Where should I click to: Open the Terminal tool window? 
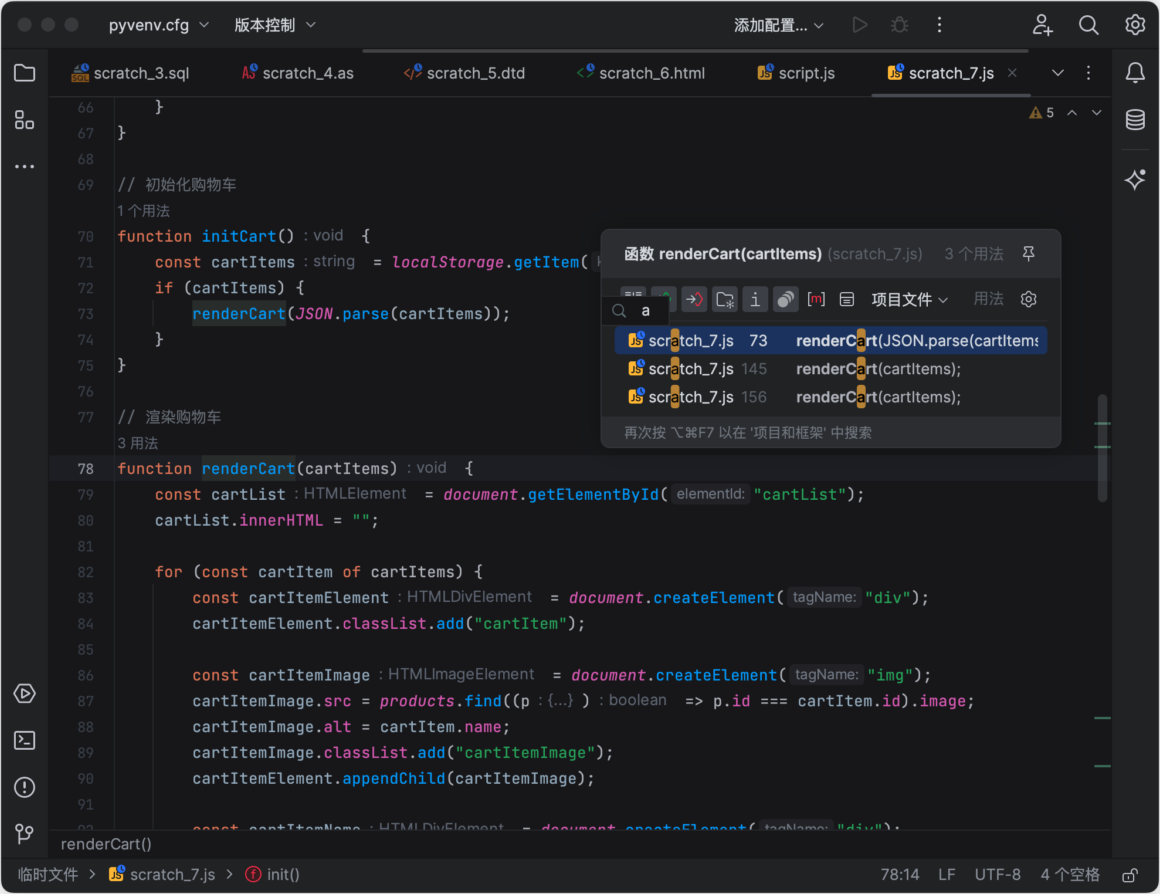(x=24, y=740)
